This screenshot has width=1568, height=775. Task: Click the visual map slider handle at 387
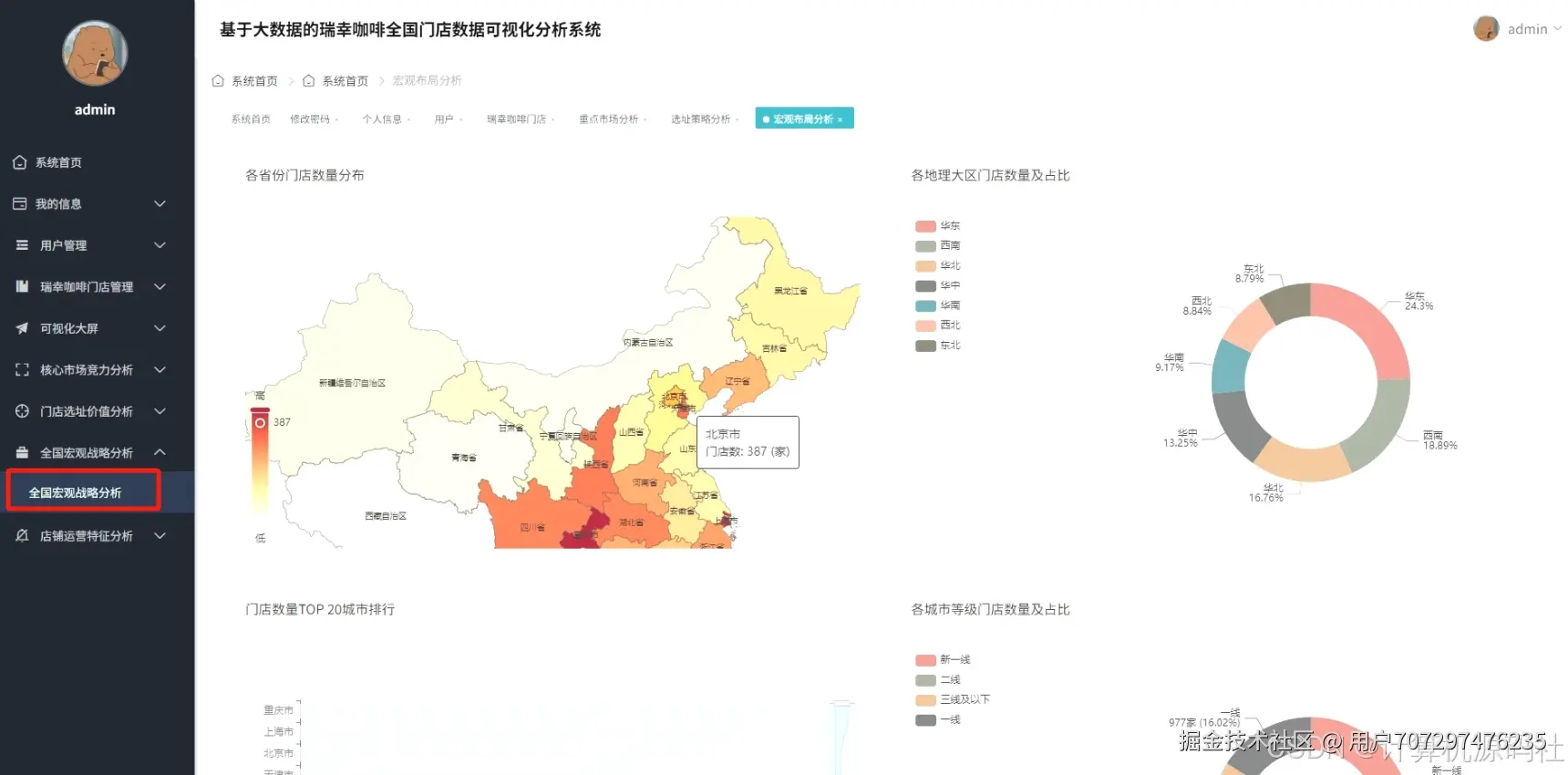[260, 422]
